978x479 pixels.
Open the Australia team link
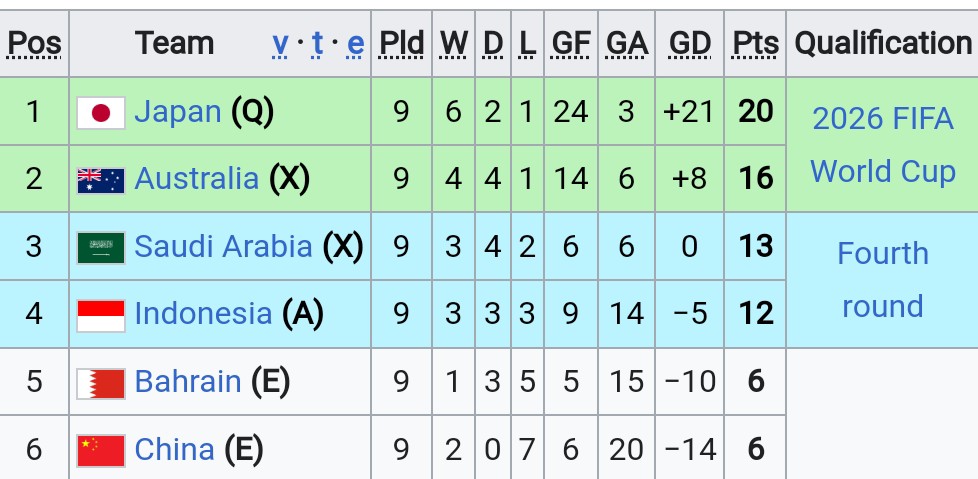[196, 178]
